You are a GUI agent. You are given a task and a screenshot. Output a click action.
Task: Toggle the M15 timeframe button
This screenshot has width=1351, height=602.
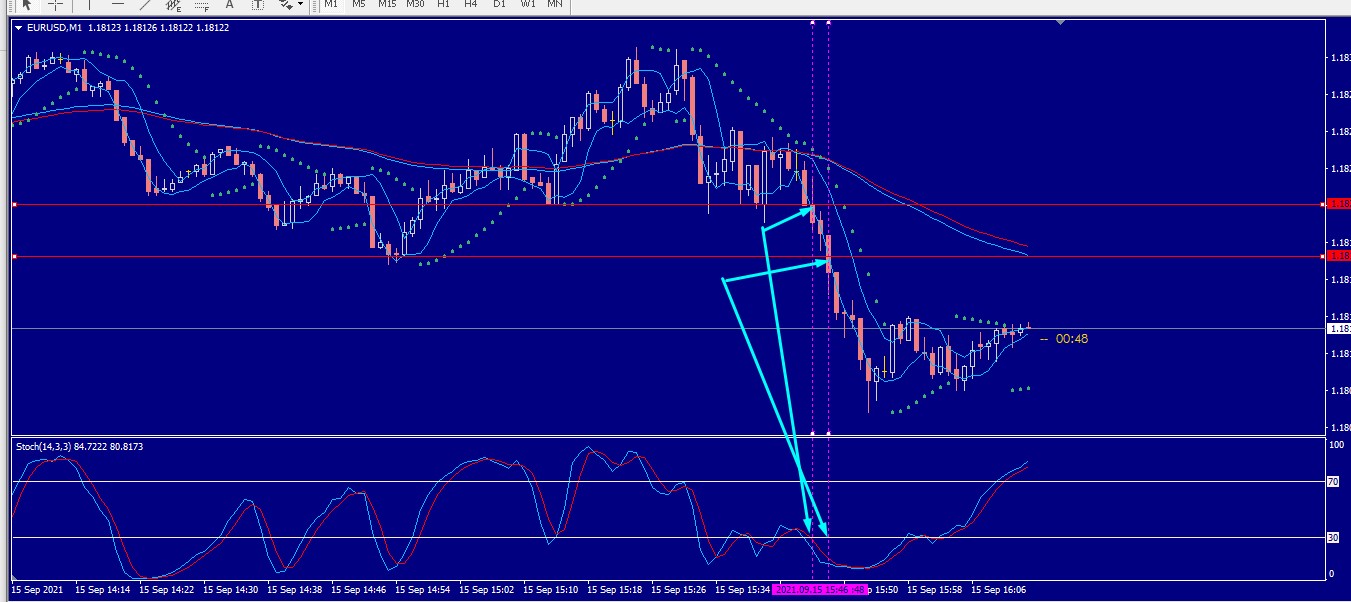[387, 5]
